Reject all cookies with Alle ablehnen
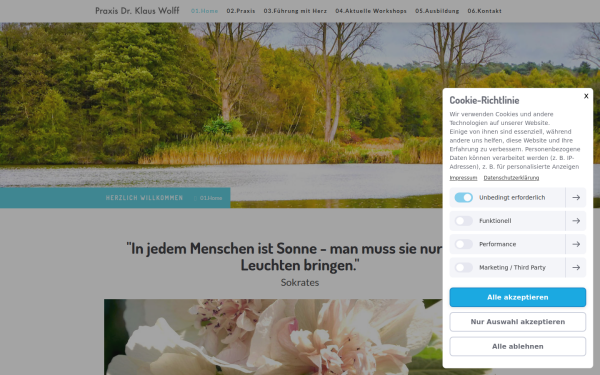This screenshot has height=375, width=600. [x=517, y=346]
